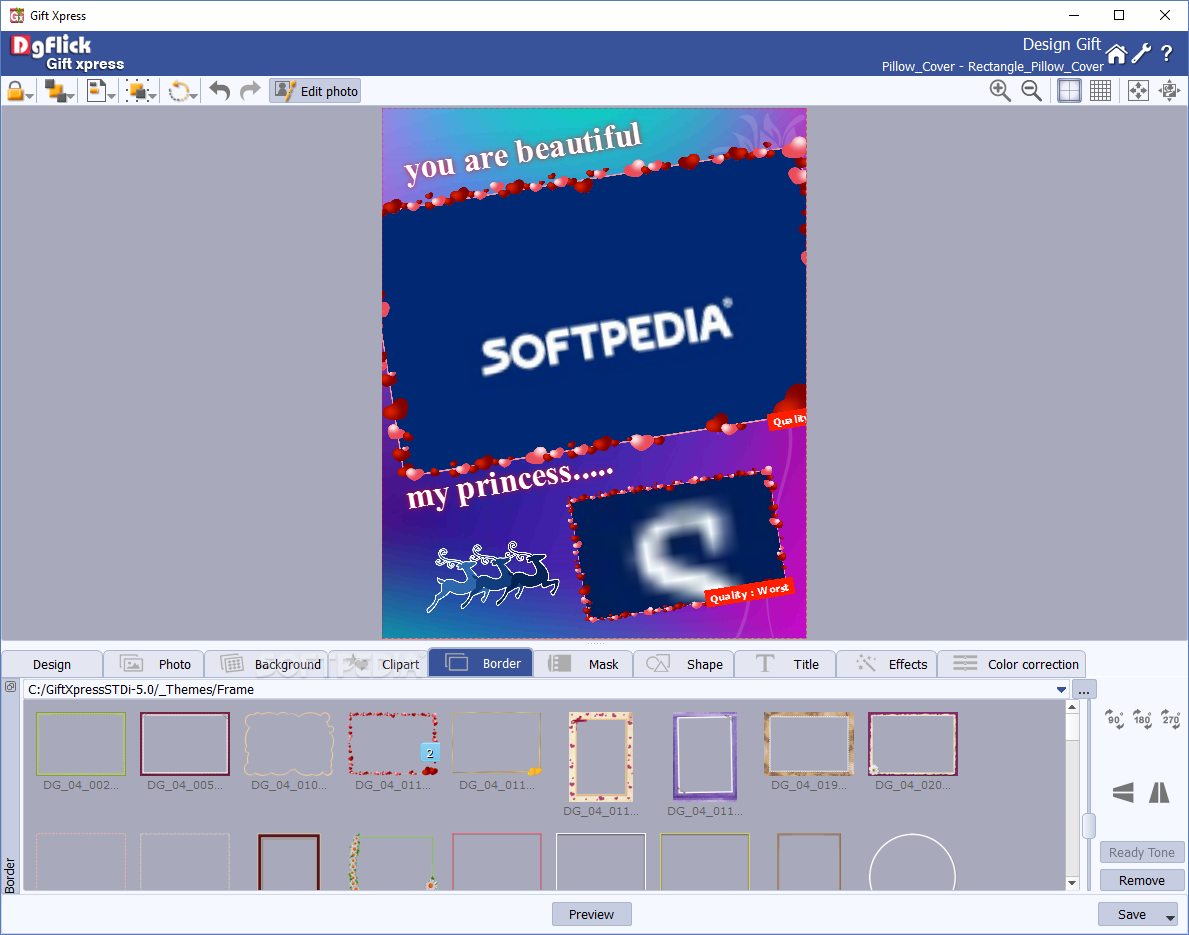1189x935 pixels.
Task: Click the lock icon in toolbar
Action: click(15, 91)
